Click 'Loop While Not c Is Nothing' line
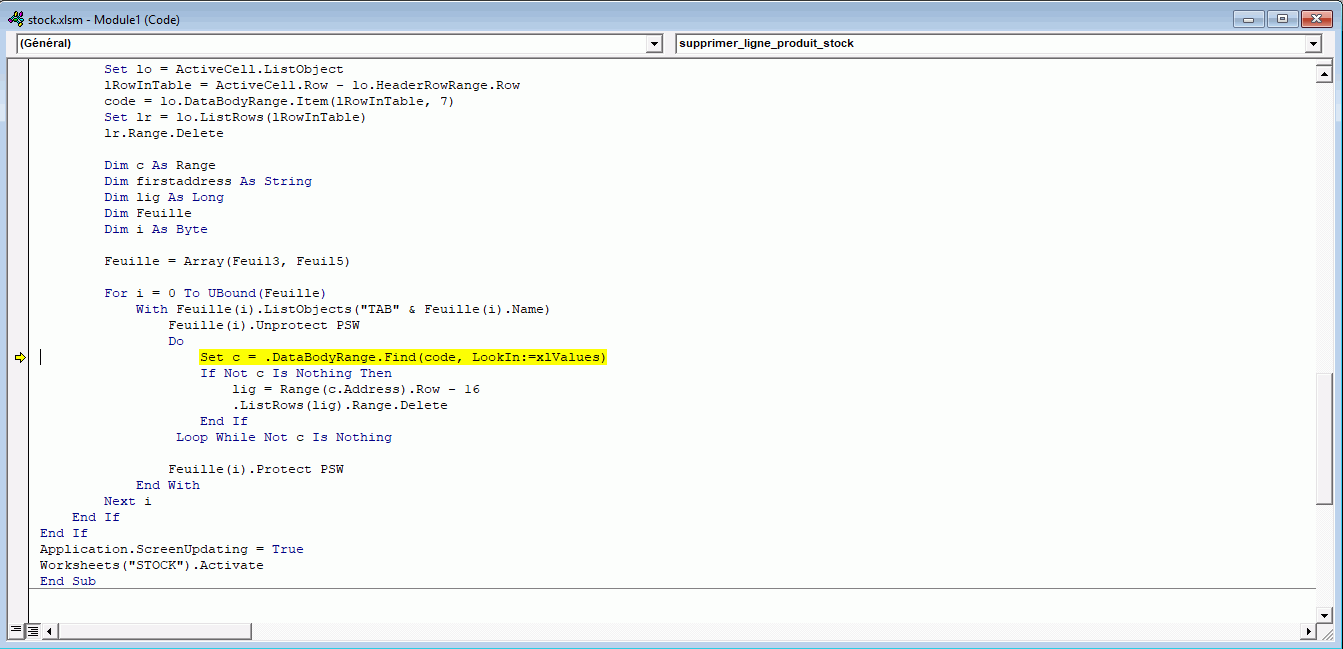Image resolution: width=1343 pixels, height=649 pixels. 284,437
